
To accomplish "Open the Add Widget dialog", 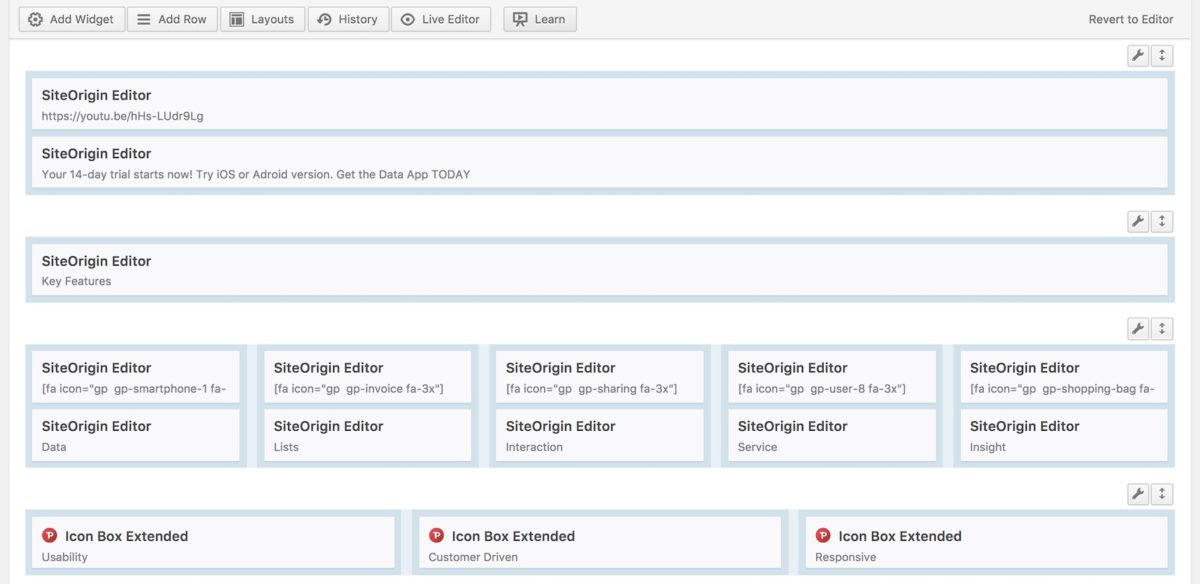I will (71, 18).
